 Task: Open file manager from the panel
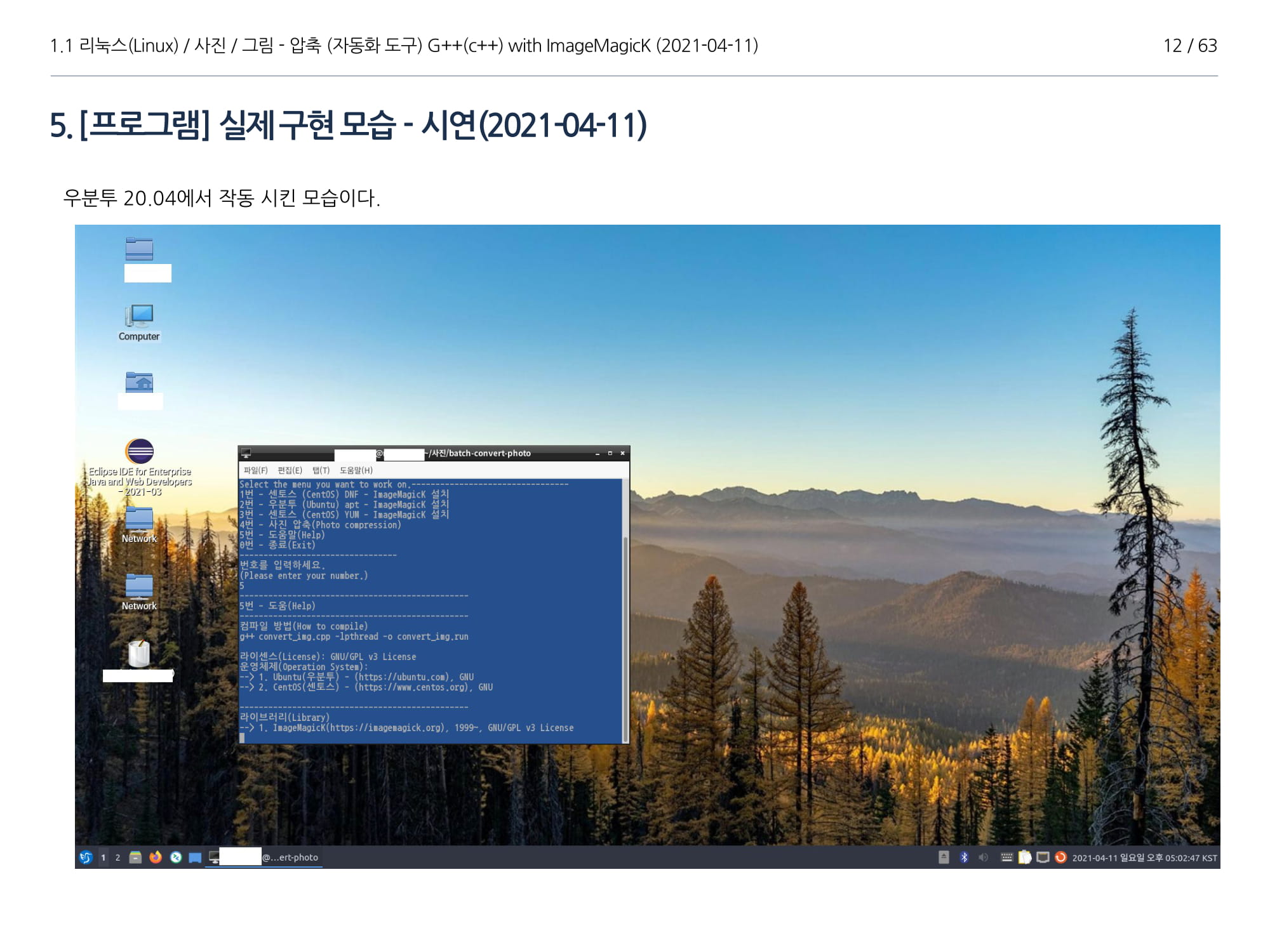(x=135, y=857)
